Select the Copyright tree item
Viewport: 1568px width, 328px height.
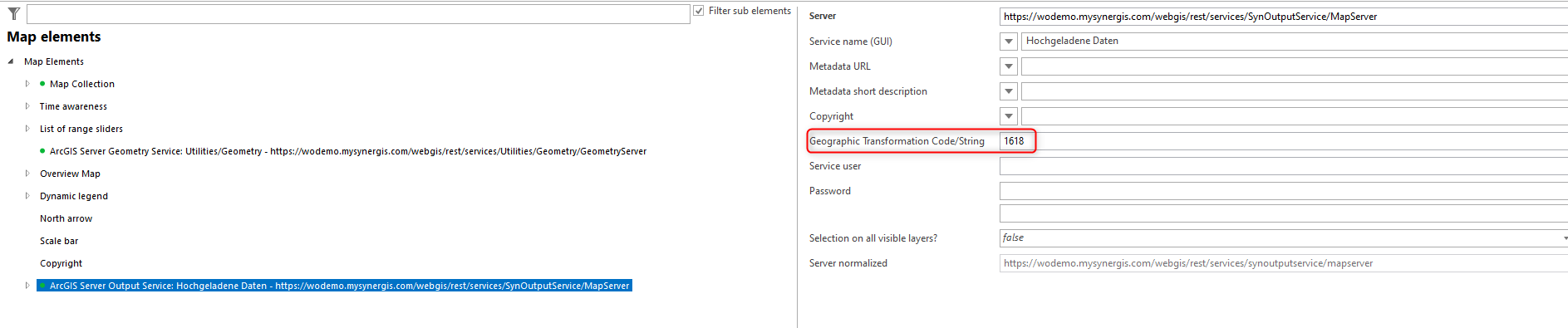pyautogui.click(x=61, y=263)
